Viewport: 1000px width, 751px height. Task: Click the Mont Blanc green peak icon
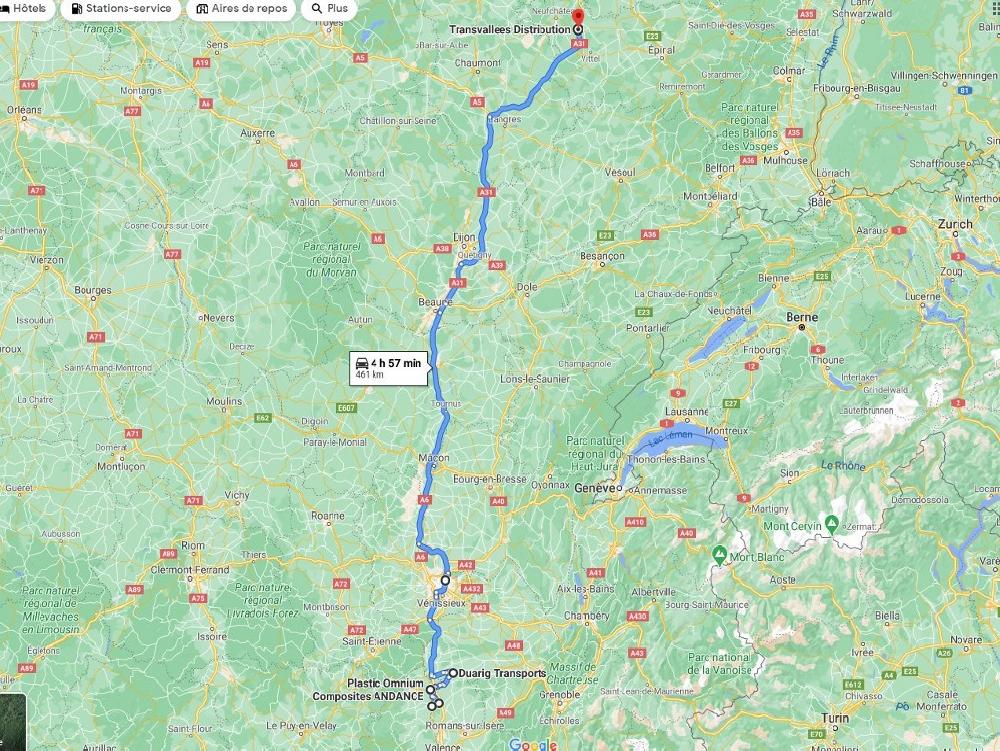point(720,553)
